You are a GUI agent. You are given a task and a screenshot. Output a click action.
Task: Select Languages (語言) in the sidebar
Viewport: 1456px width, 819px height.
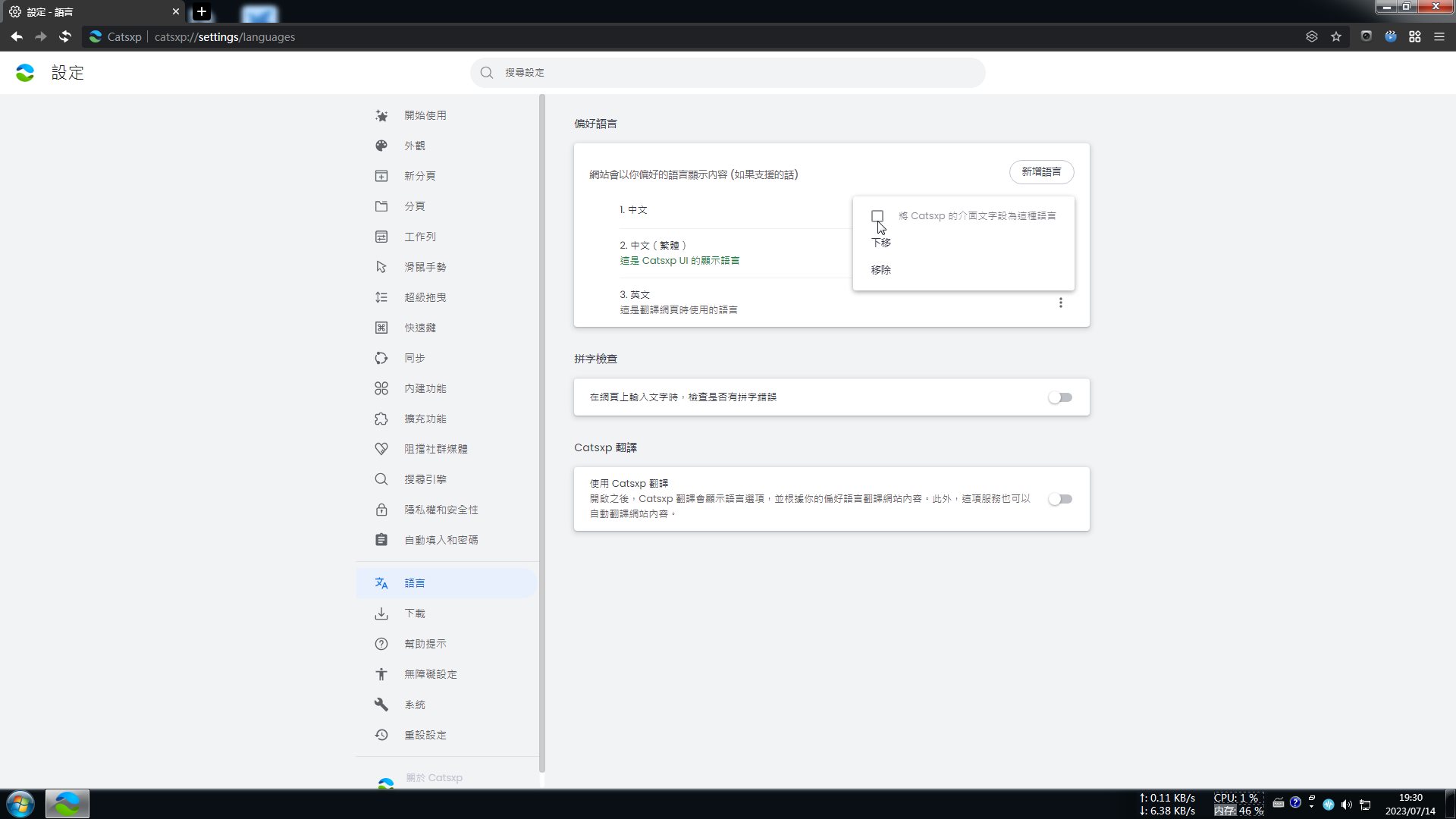coord(447,583)
